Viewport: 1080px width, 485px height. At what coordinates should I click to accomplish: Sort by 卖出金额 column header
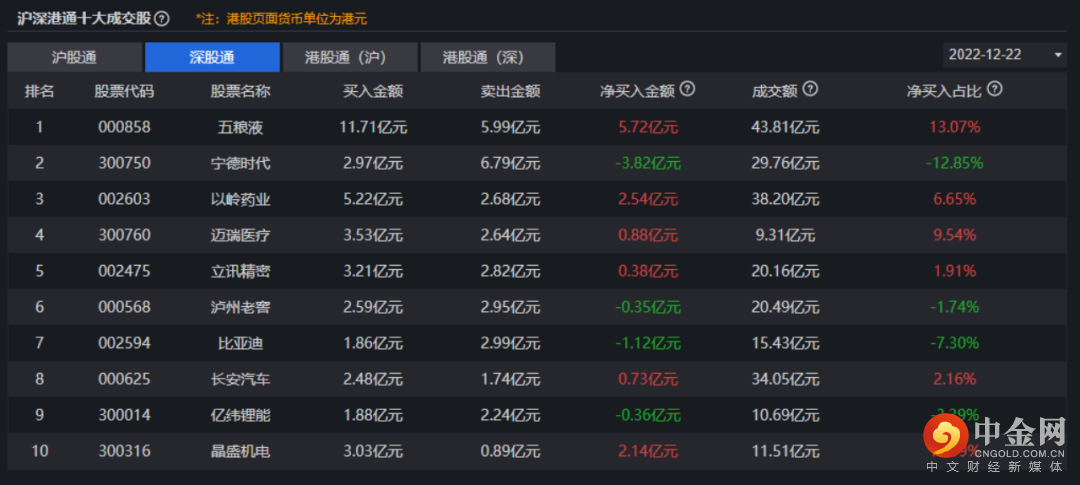(510, 91)
